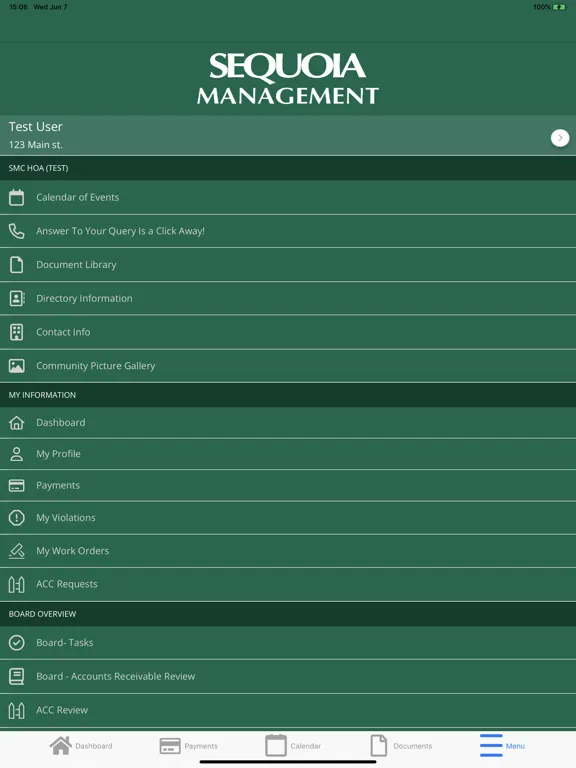Select the person icon beside My Profile
The height and width of the screenshot is (768, 576).
pyautogui.click(x=16, y=454)
